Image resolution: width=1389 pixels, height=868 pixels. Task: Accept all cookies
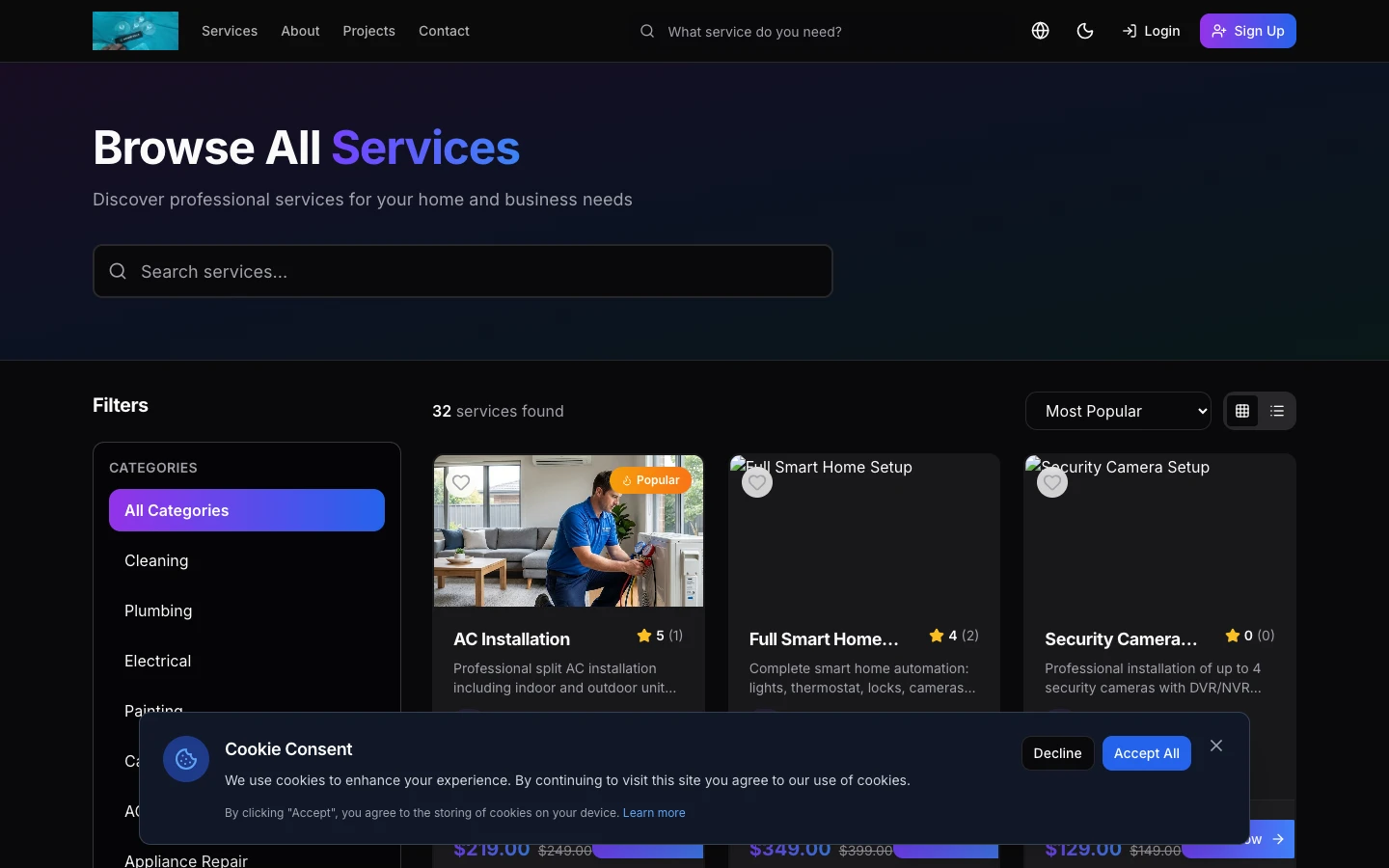point(1147,753)
